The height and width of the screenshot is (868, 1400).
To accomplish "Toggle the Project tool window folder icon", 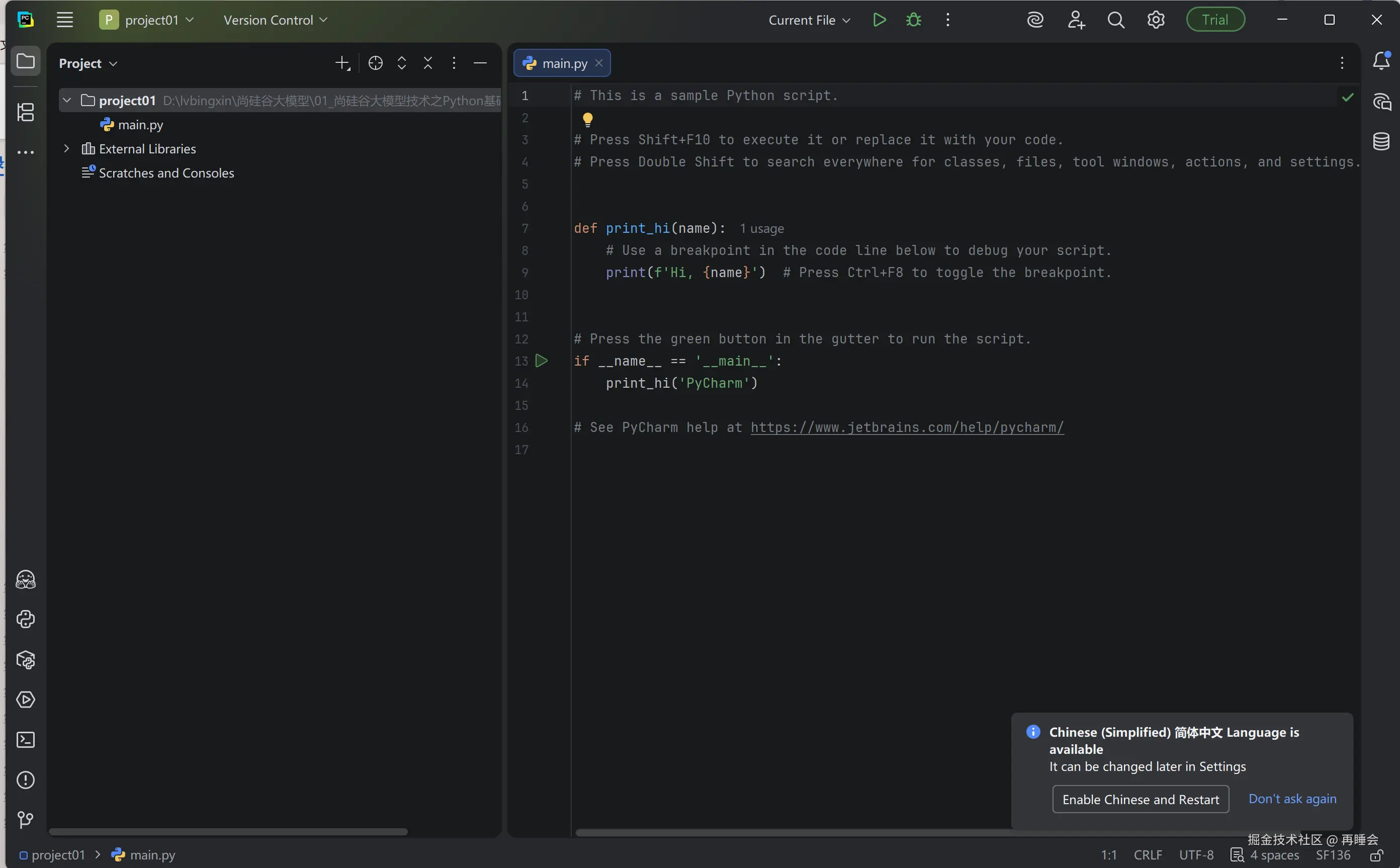I will point(25,61).
